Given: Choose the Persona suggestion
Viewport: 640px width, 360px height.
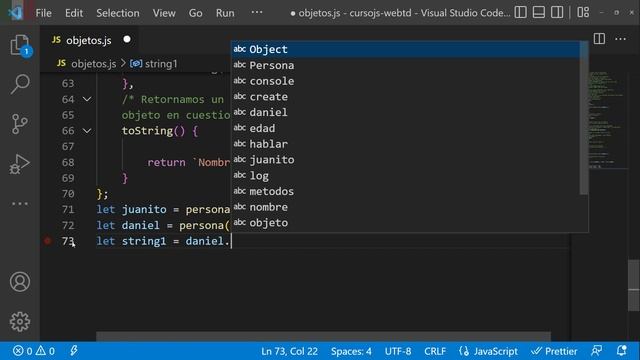Looking at the screenshot, I should click(x=406, y=65).
